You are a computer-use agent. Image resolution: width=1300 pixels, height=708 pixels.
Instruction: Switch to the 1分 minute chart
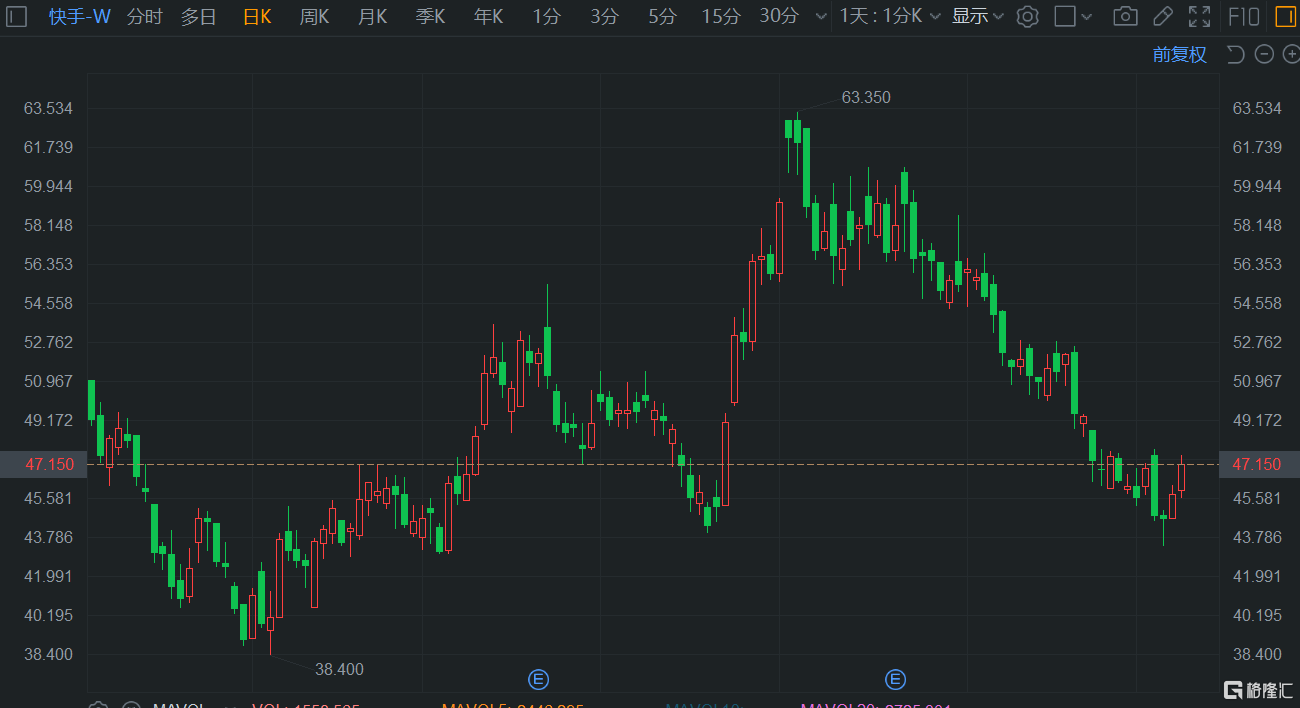coord(546,16)
